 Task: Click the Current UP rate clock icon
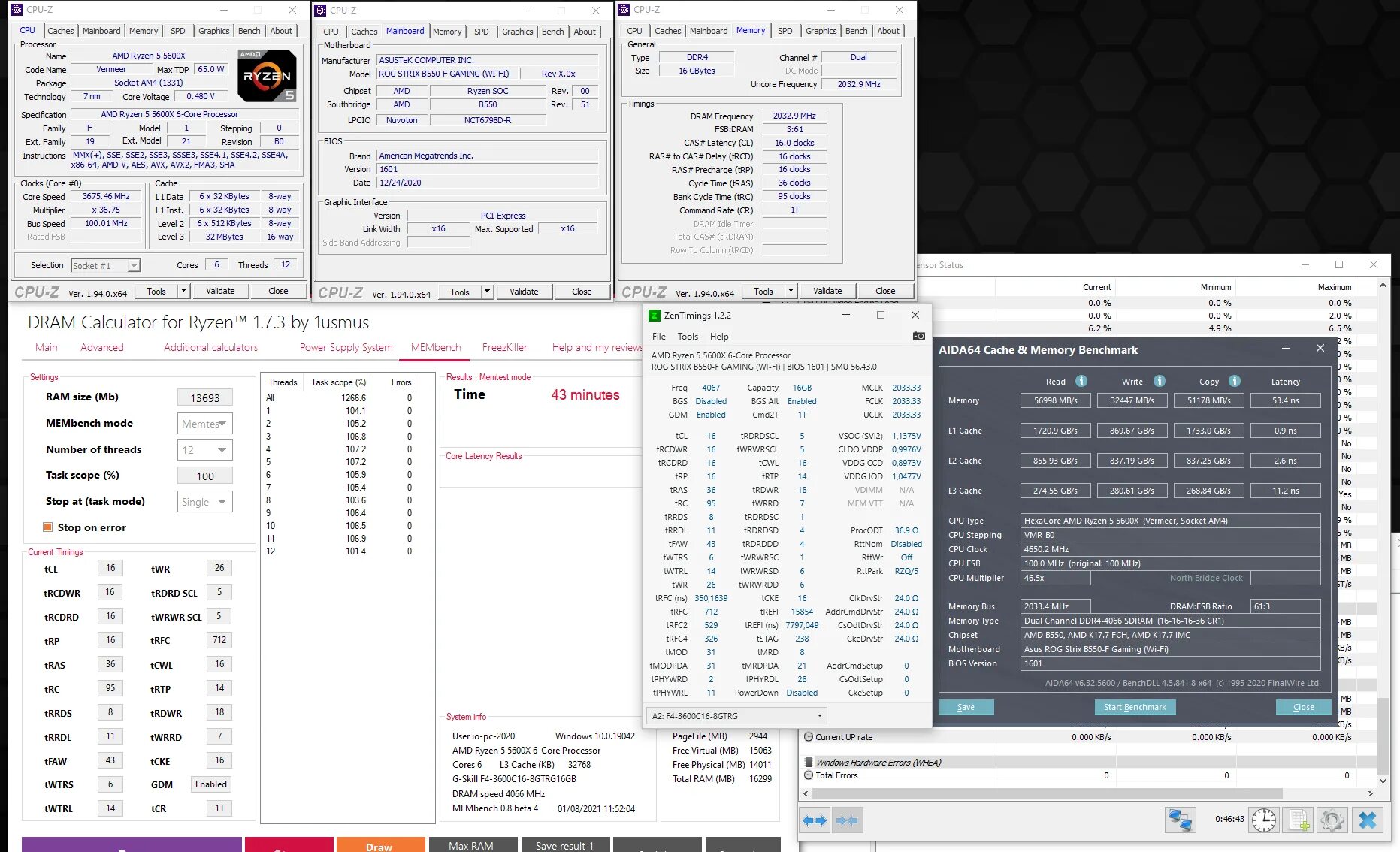tap(809, 737)
